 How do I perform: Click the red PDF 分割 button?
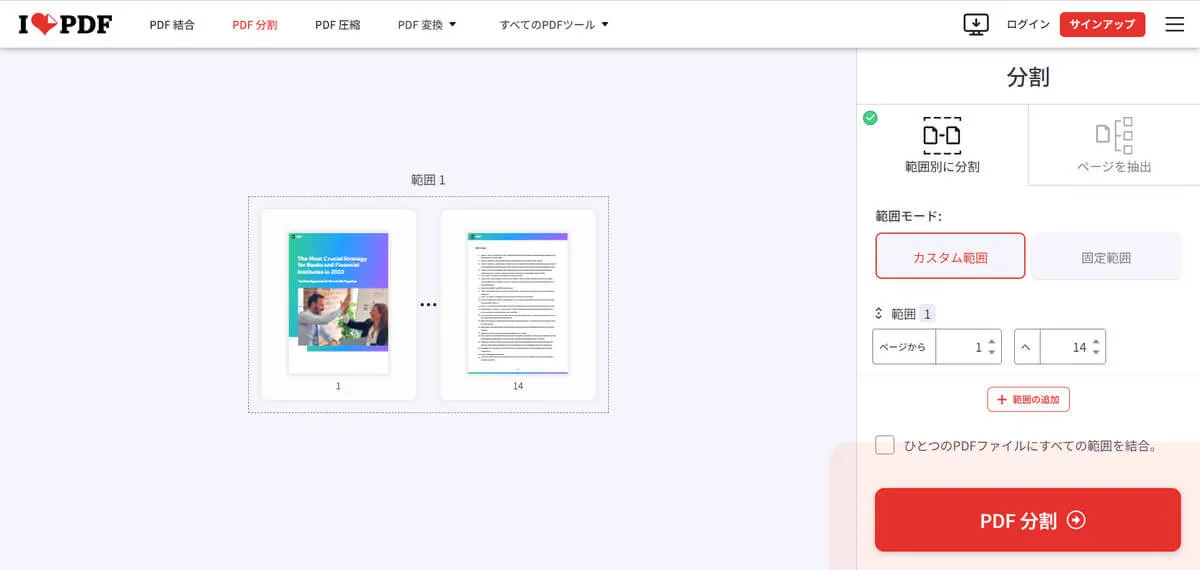(x=1028, y=520)
